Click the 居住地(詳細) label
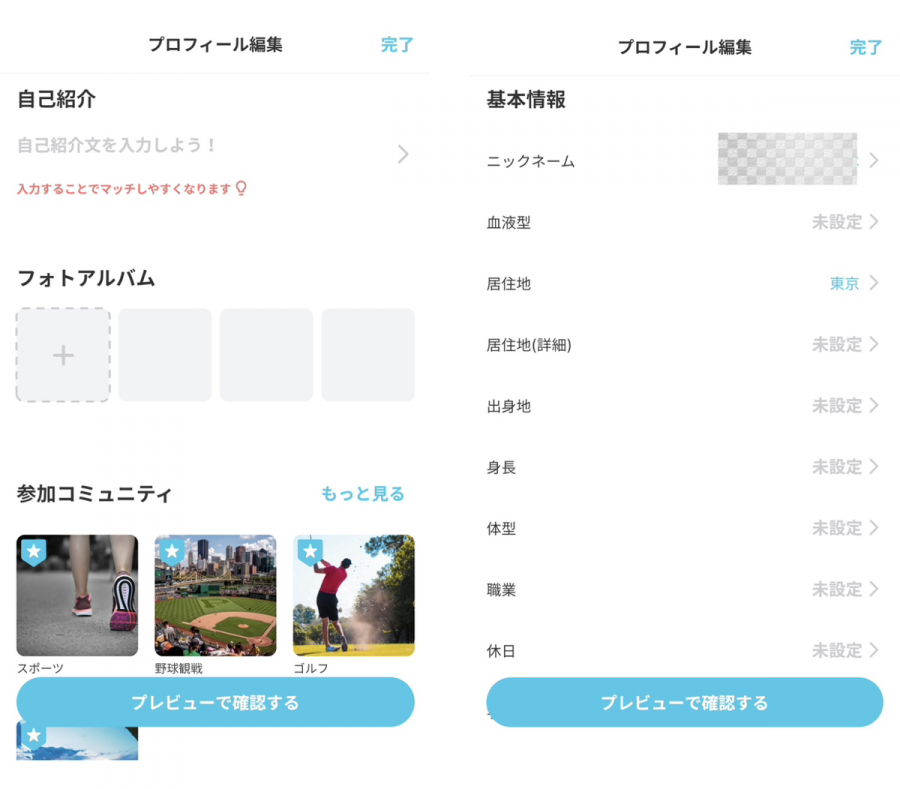Viewport: 900px width, 789px height. click(x=529, y=345)
